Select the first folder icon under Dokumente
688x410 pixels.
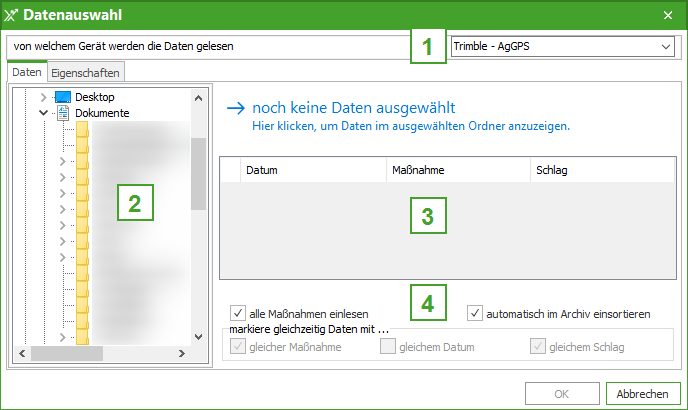click(83, 129)
